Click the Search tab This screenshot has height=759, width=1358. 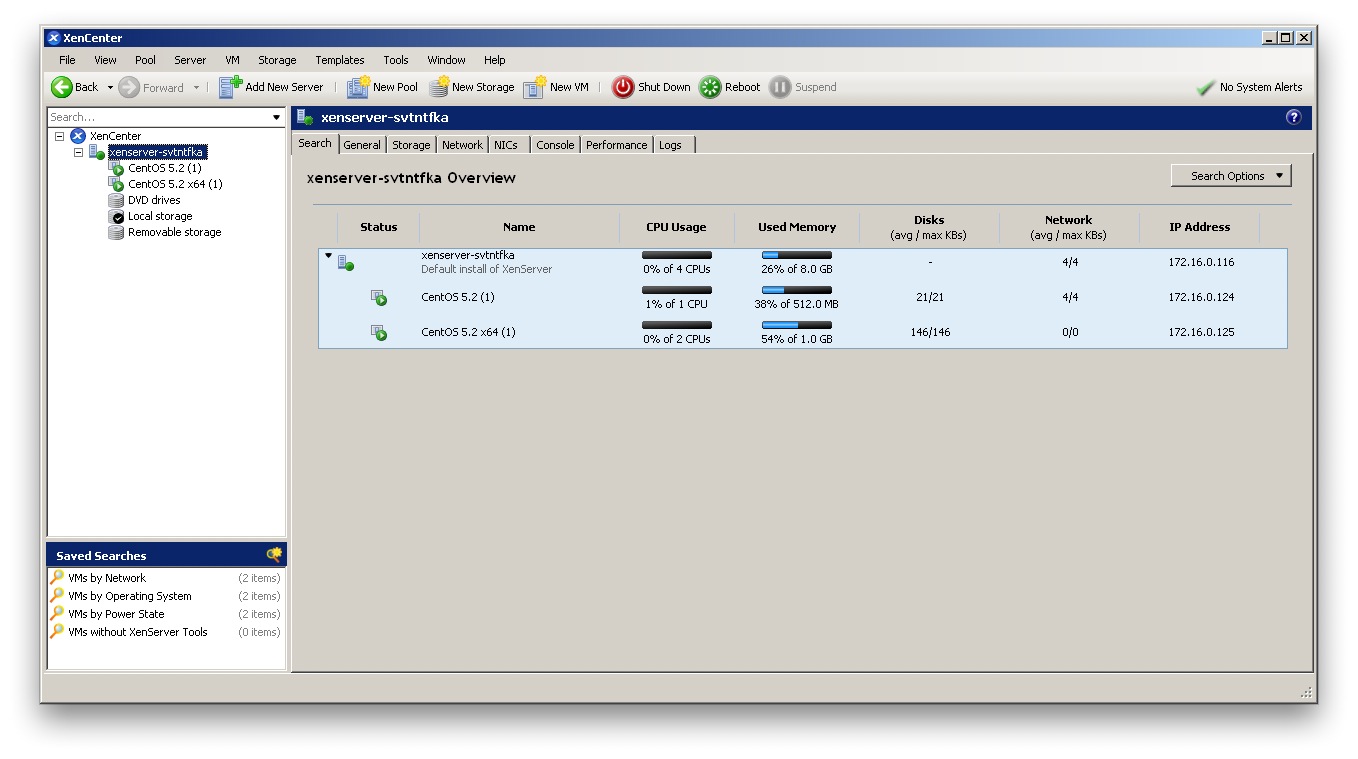pos(315,143)
